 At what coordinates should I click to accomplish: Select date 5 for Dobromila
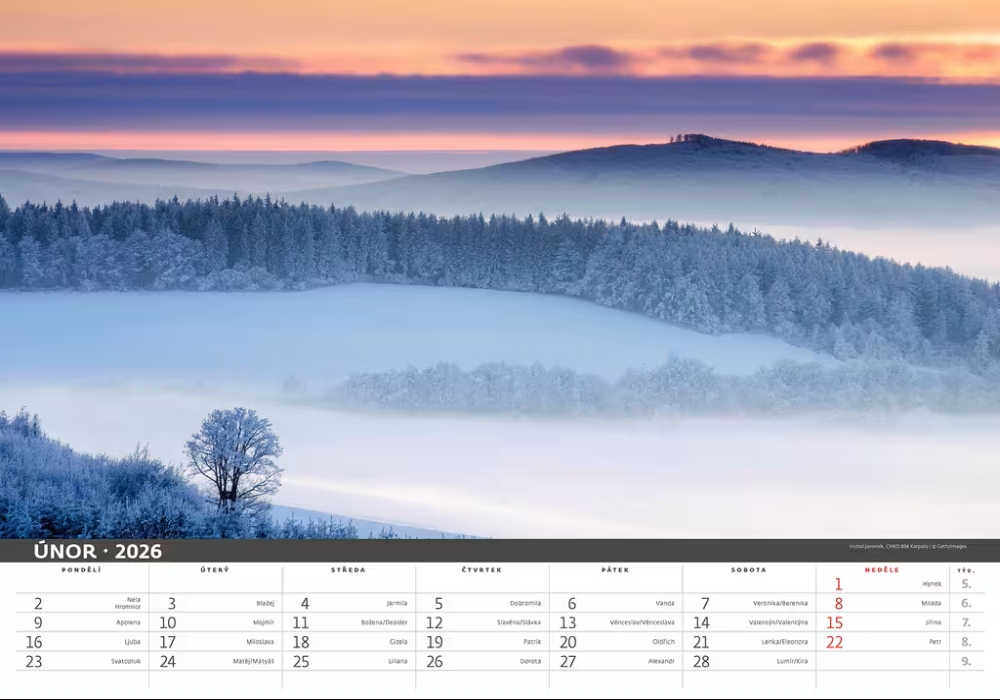tap(438, 603)
